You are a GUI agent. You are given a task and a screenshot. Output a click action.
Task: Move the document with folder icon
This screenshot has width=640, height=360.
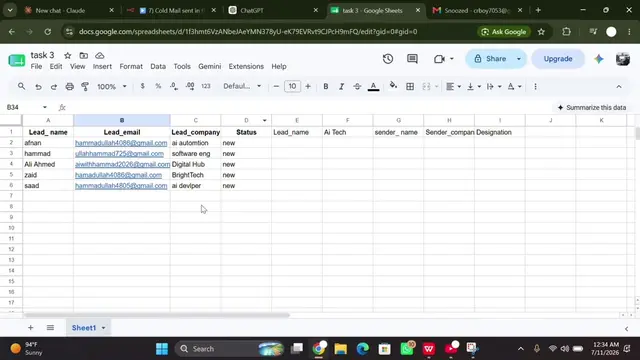[84, 56]
